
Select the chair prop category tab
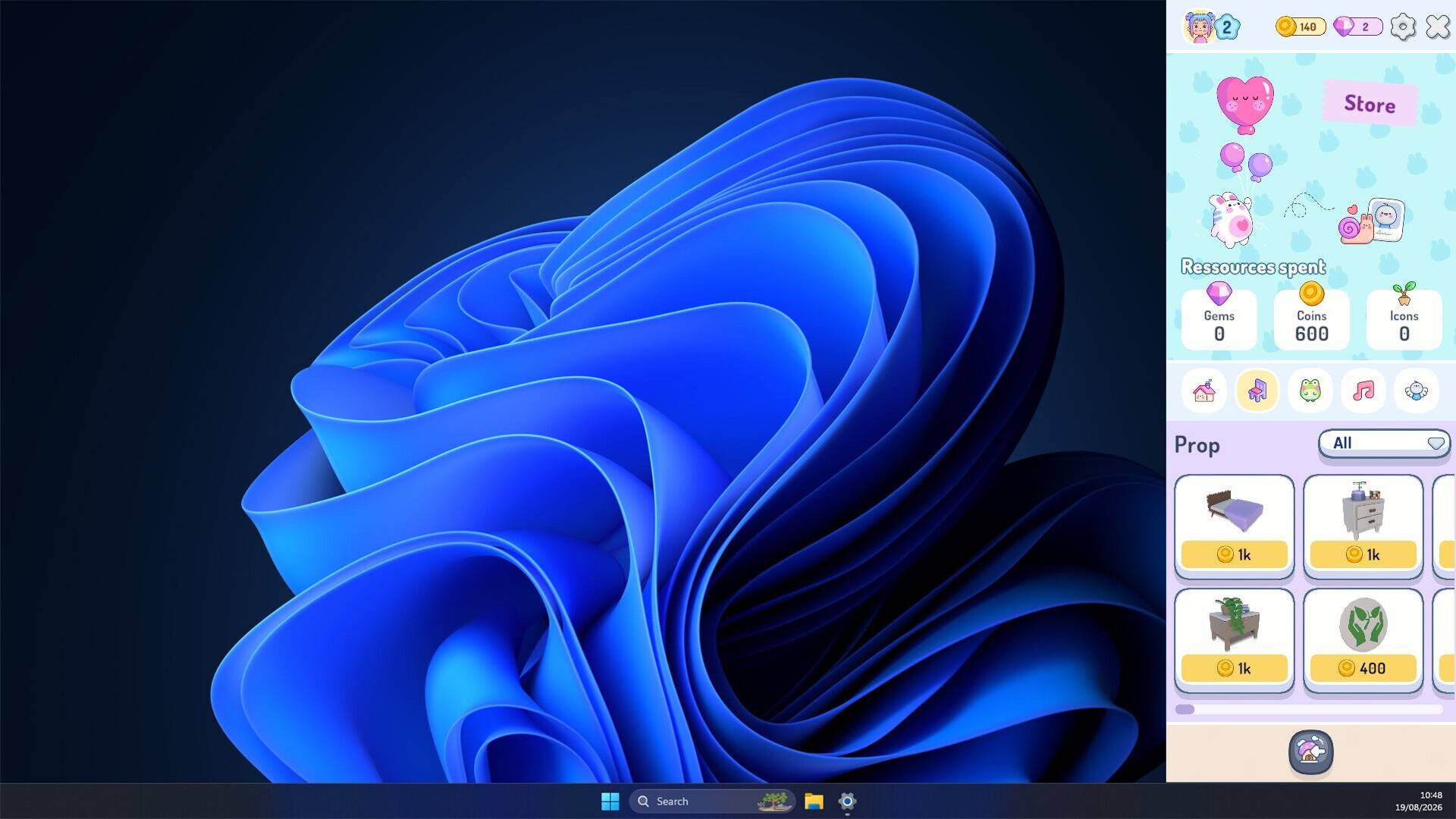1257,391
